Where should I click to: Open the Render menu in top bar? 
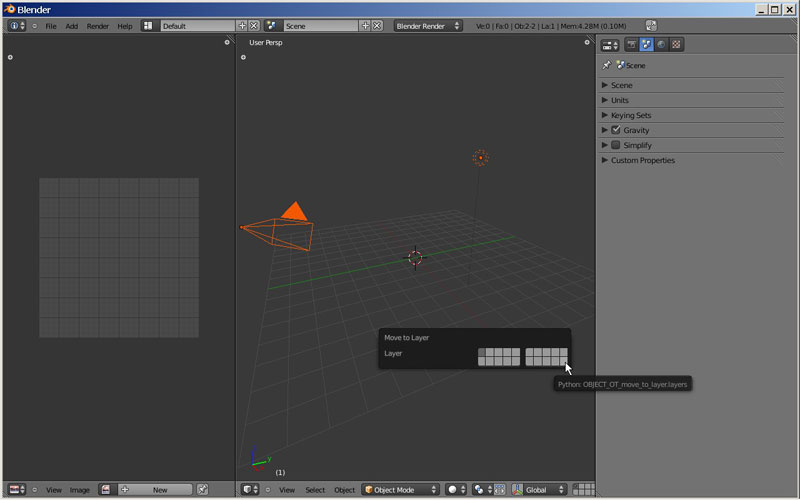98,25
